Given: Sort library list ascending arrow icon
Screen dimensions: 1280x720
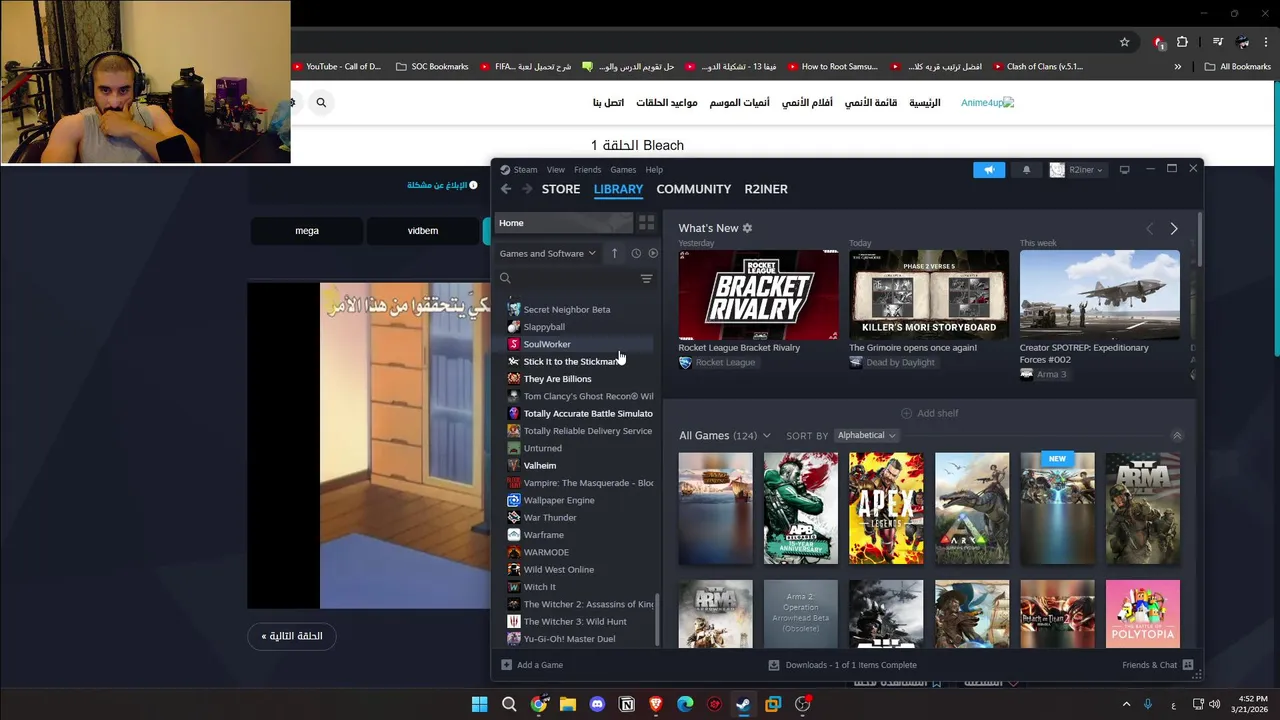Looking at the screenshot, I should 614,253.
